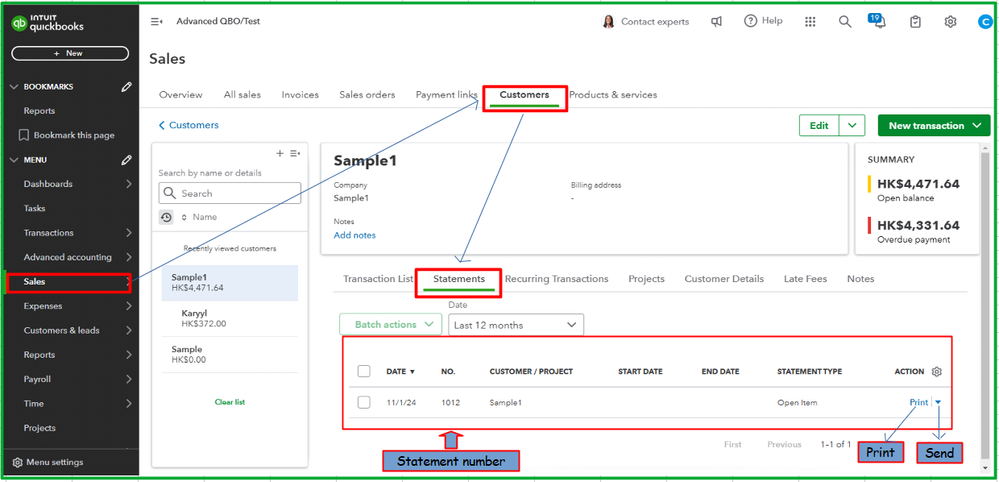Click the Edit button

pos(819,125)
